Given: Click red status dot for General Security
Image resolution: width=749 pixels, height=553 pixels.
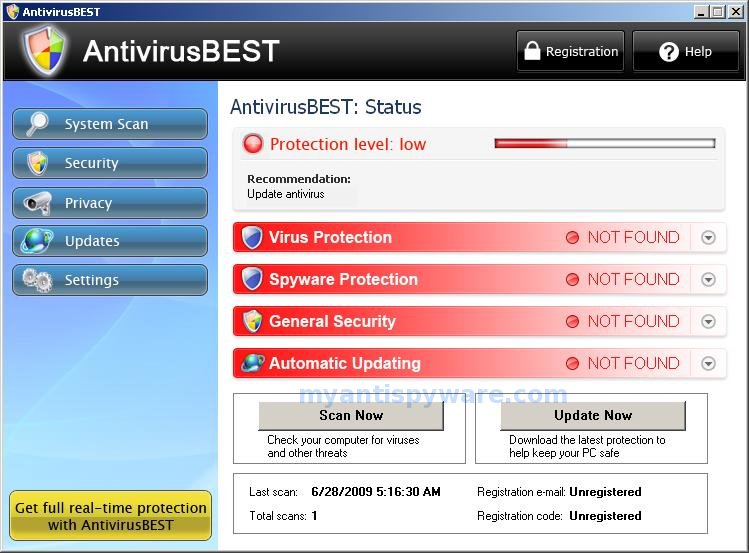Looking at the screenshot, I should click(572, 321).
